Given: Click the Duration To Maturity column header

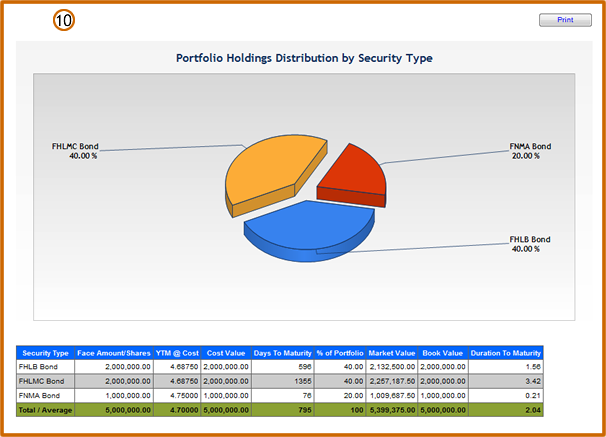Looking at the screenshot, I should coord(506,353).
